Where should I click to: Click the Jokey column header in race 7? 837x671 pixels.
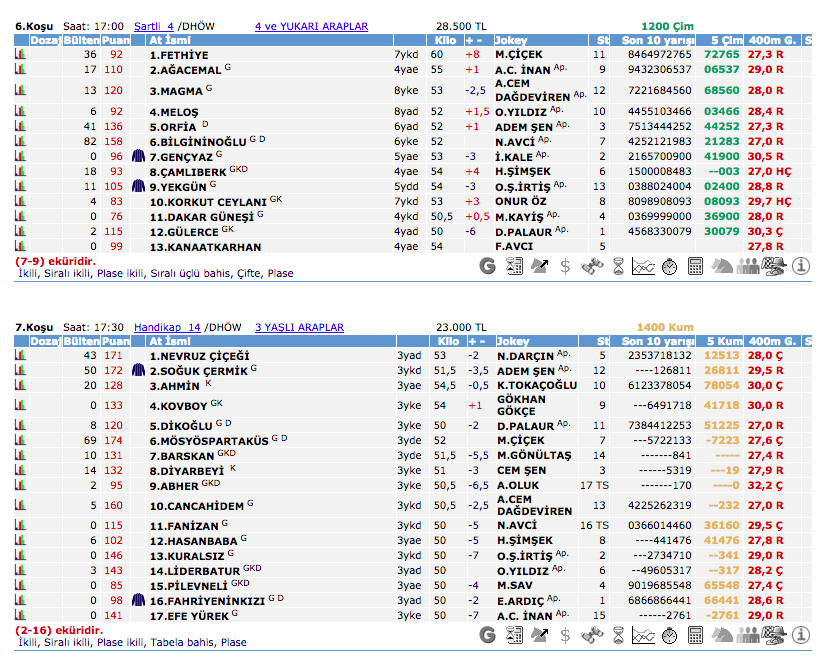512,341
